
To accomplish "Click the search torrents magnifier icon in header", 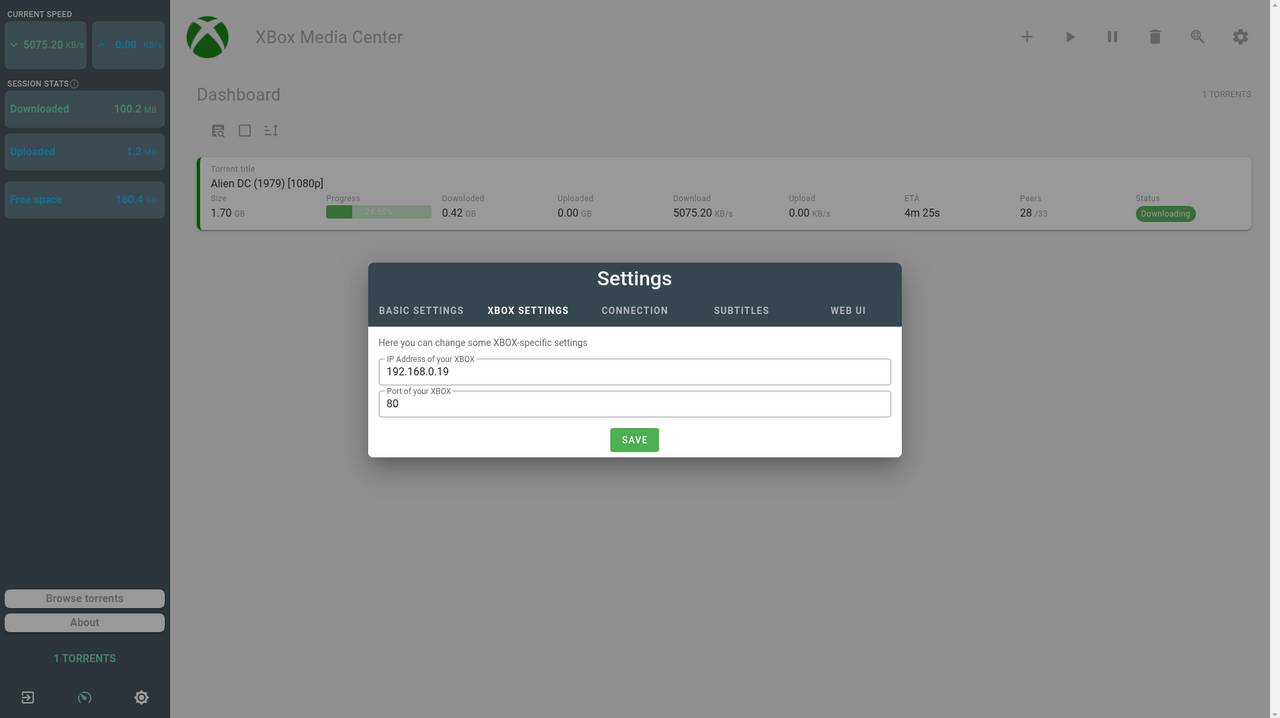I will pyautogui.click(x=1198, y=37).
